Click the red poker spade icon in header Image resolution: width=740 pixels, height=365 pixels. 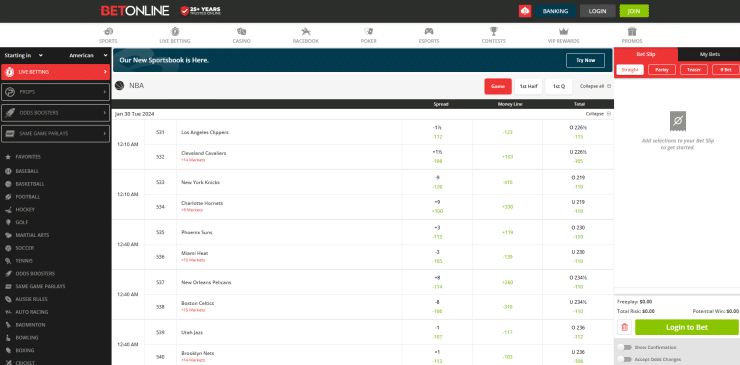525,11
